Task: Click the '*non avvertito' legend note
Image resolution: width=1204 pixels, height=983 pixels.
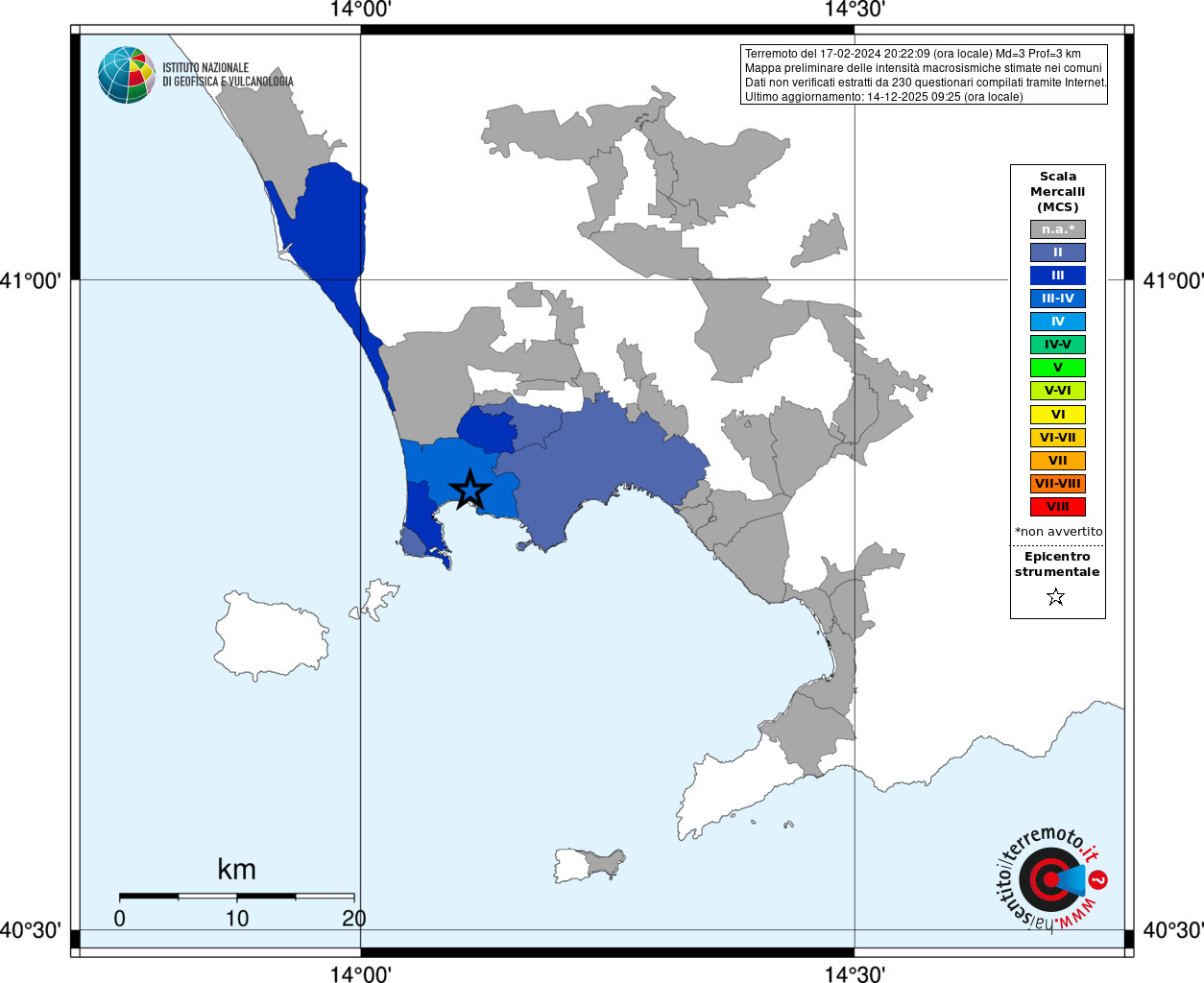Action: point(1058,531)
